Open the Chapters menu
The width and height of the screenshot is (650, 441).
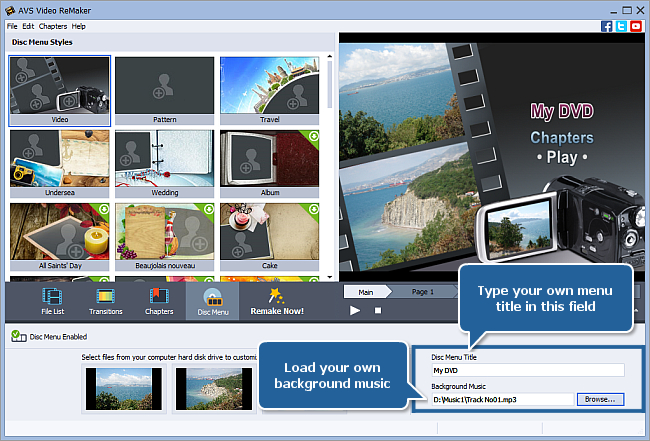coord(53,26)
